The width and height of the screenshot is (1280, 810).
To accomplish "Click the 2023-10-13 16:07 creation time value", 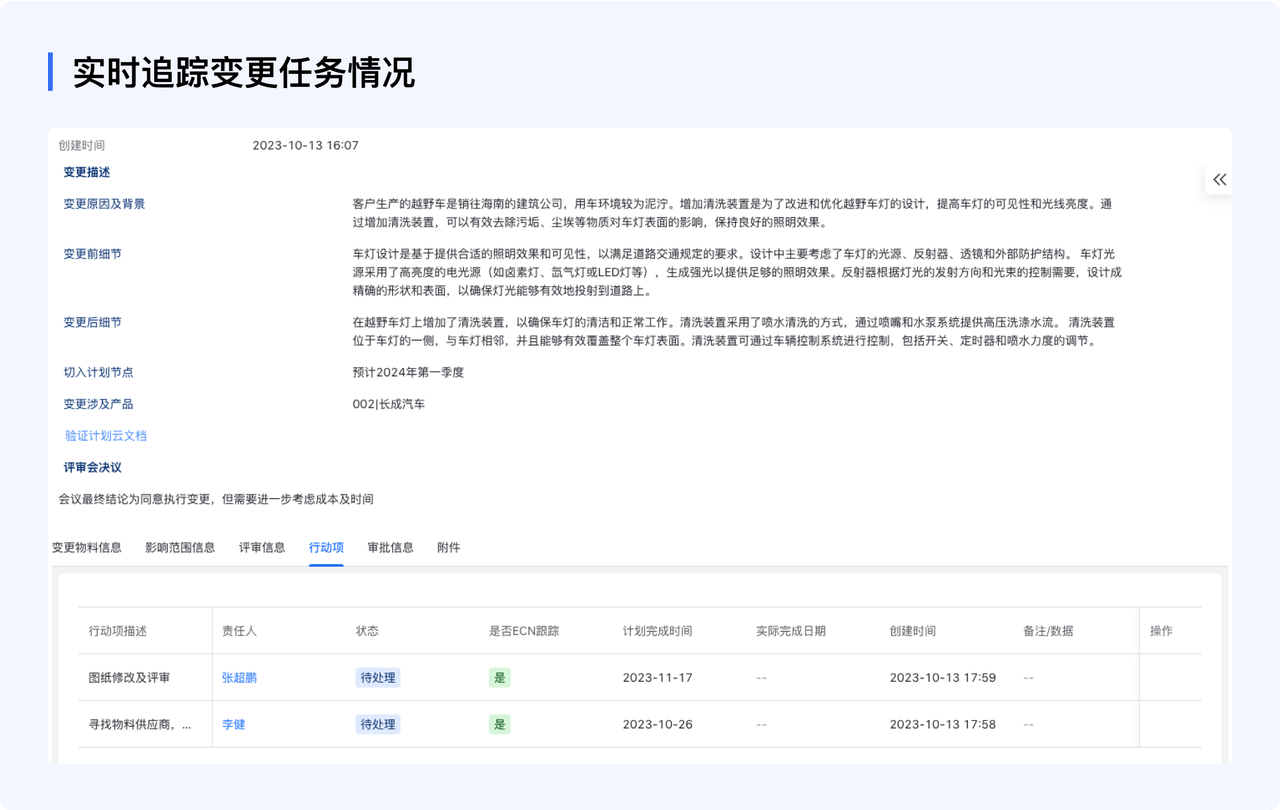I will tap(305, 146).
